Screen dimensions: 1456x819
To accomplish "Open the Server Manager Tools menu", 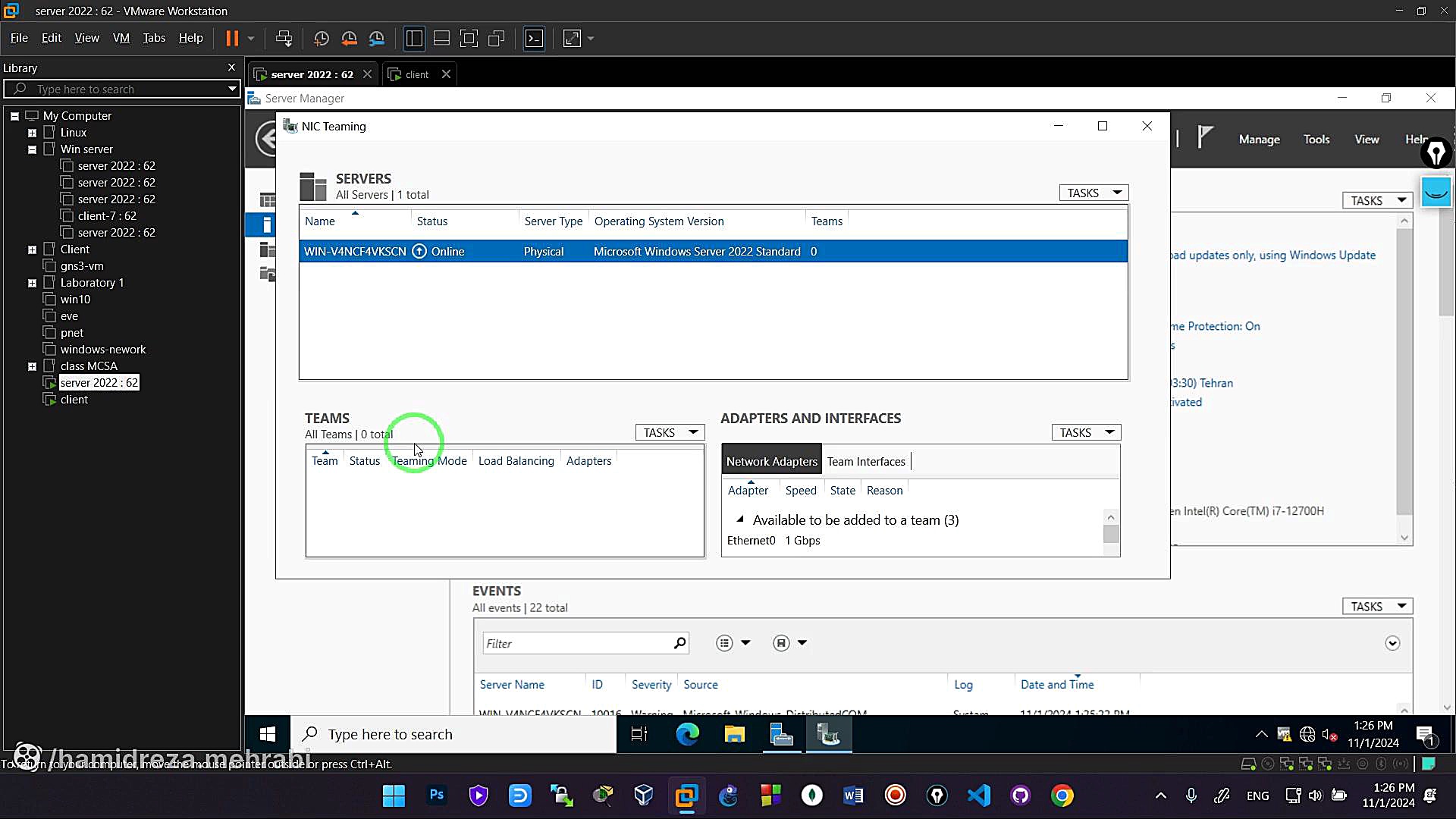I will click(1316, 140).
